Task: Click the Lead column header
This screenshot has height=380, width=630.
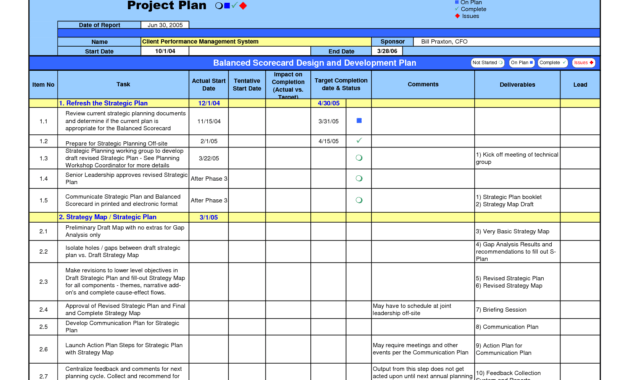Action: coord(580,85)
